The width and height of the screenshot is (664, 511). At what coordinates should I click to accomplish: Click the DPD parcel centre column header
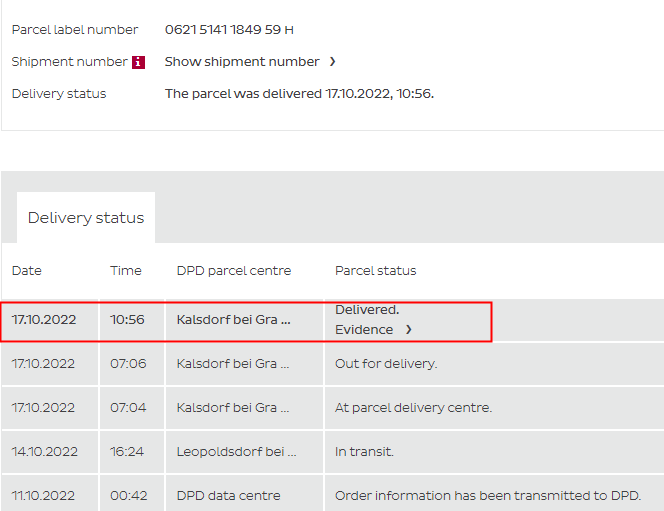coord(234,271)
